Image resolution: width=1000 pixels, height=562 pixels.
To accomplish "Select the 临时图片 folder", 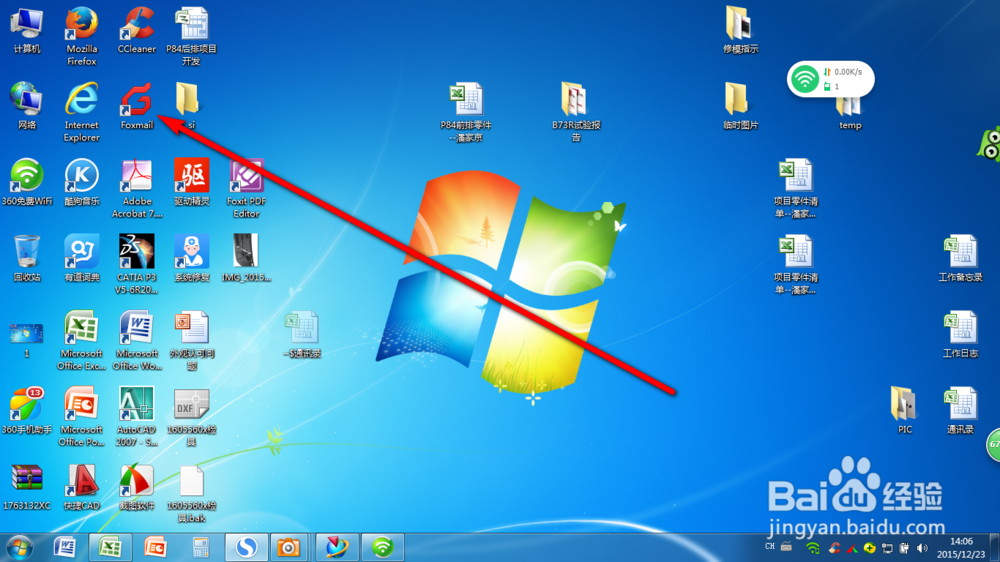I will tap(740, 106).
